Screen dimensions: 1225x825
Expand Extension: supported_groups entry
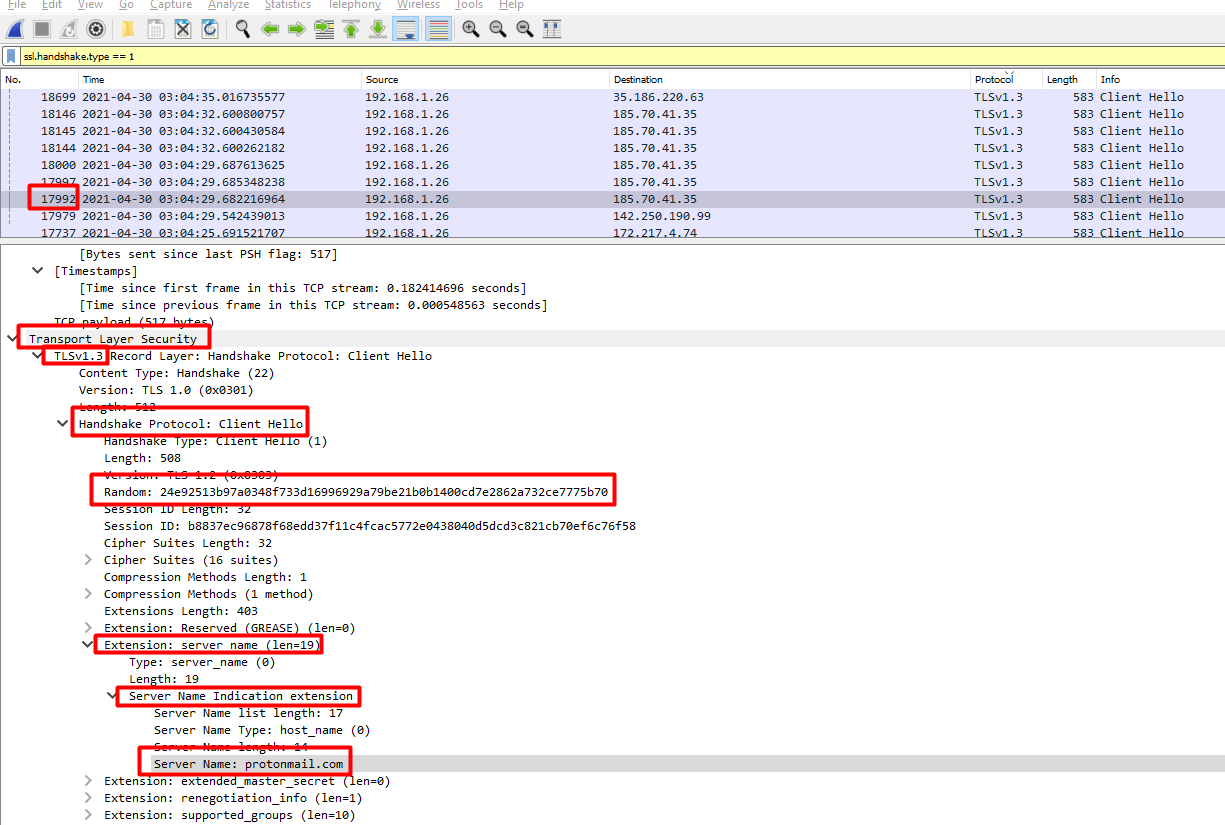point(90,815)
